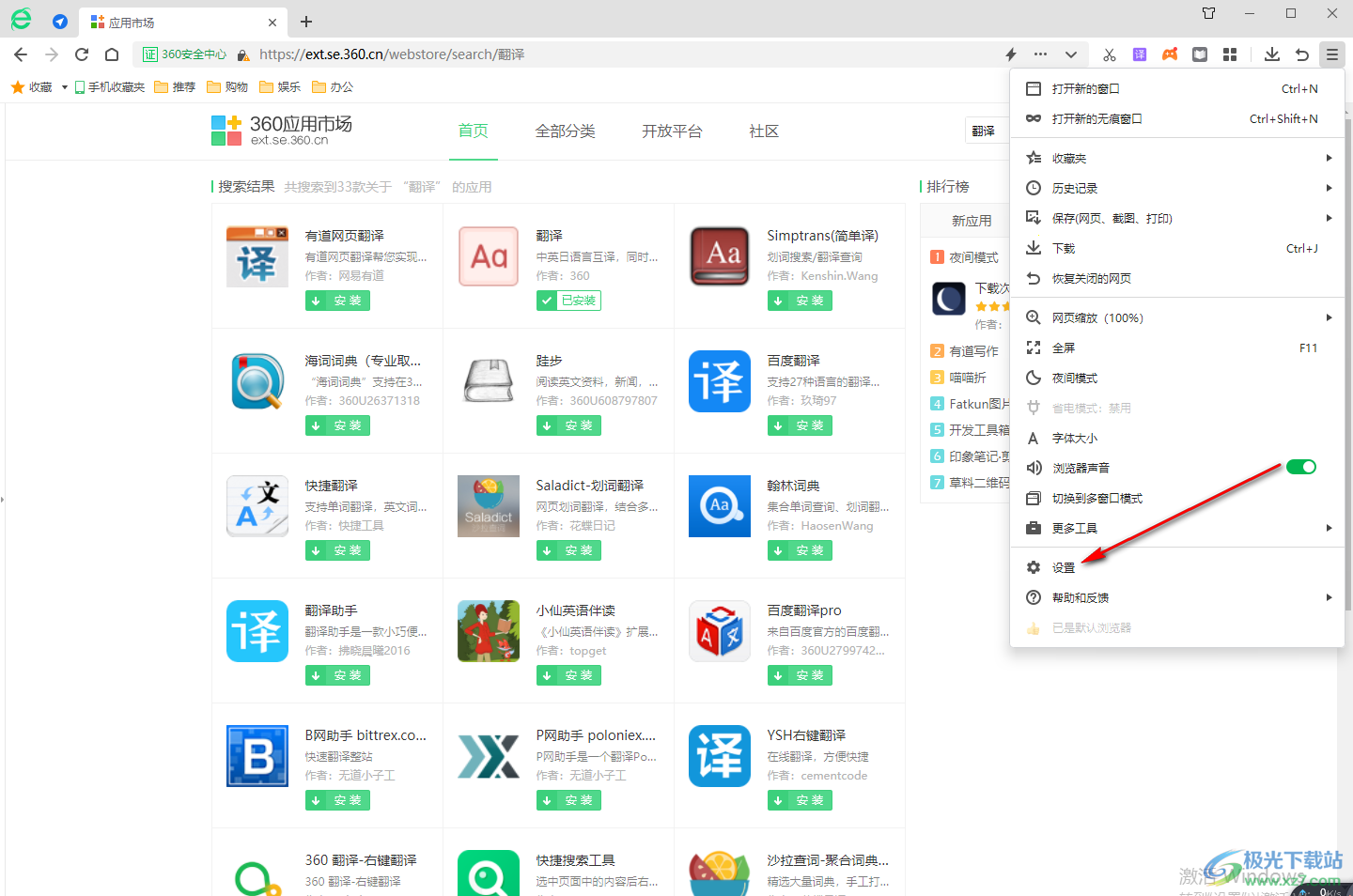
Task: Expand the 网页缩放 submenu arrow
Action: (1329, 317)
